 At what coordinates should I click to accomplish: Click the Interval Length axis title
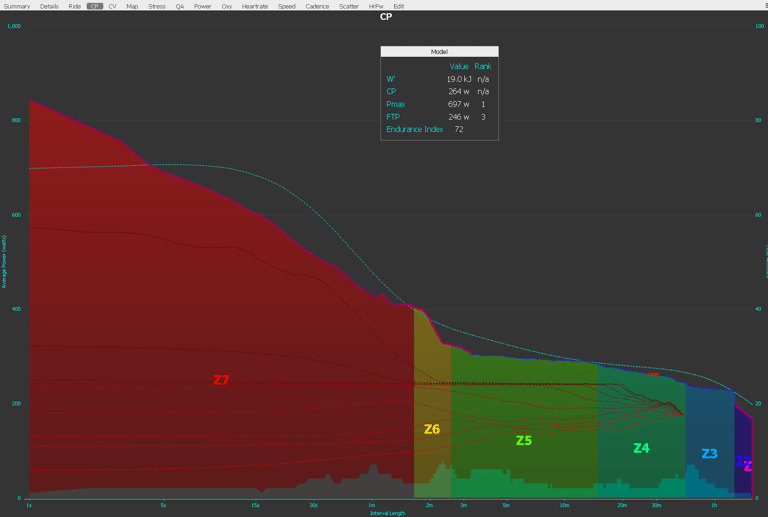pyautogui.click(x=387, y=513)
